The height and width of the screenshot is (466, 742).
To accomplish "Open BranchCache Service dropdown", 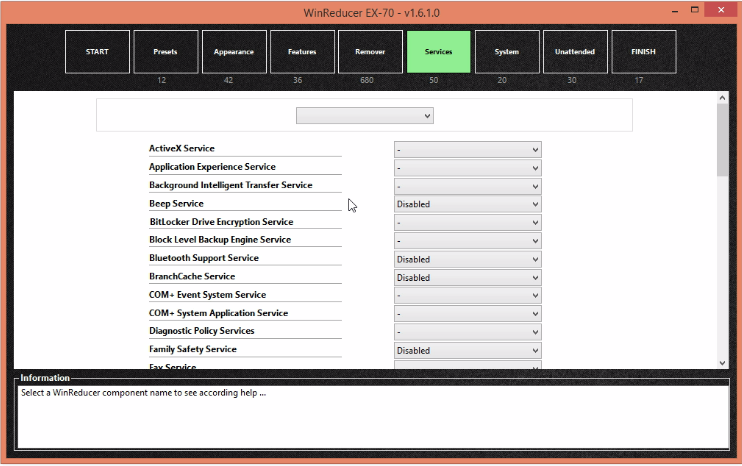I will point(468,278).
